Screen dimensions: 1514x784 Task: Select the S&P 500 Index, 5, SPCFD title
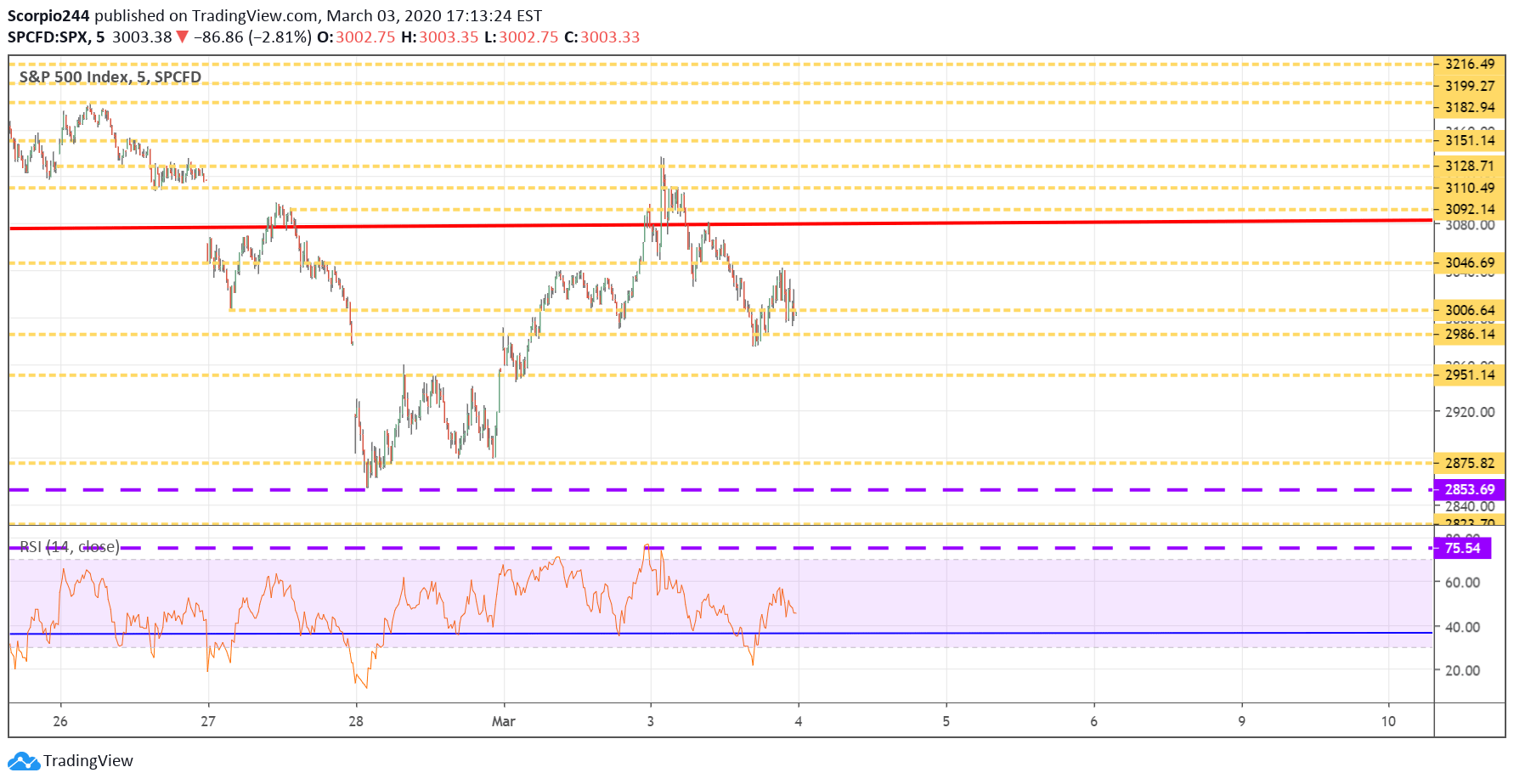pos(110,77)
